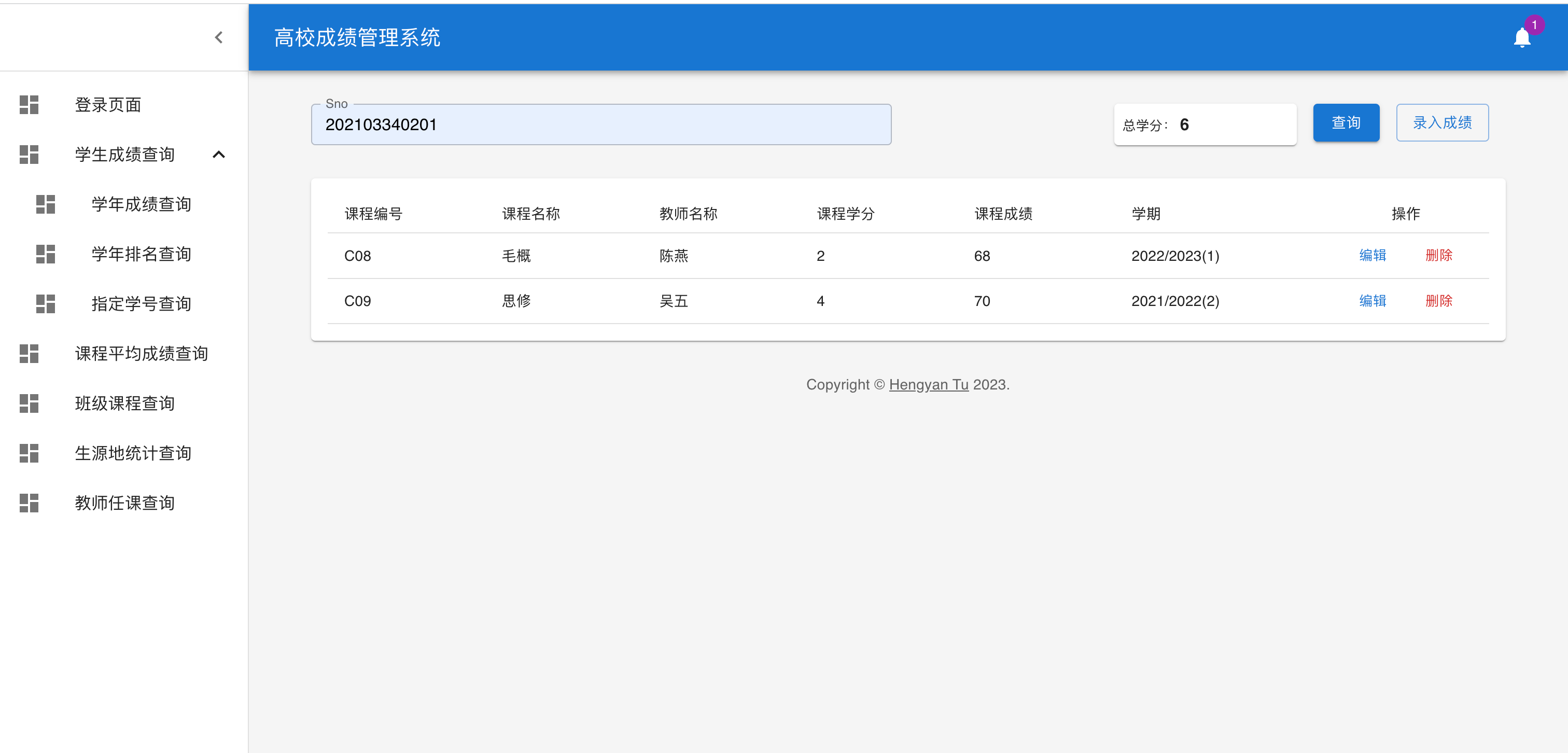Viewport: 1568px width, 753px height.
Task: Collapse 学生成绩查询 submenu using up arrow
Action: click(218, 155)
